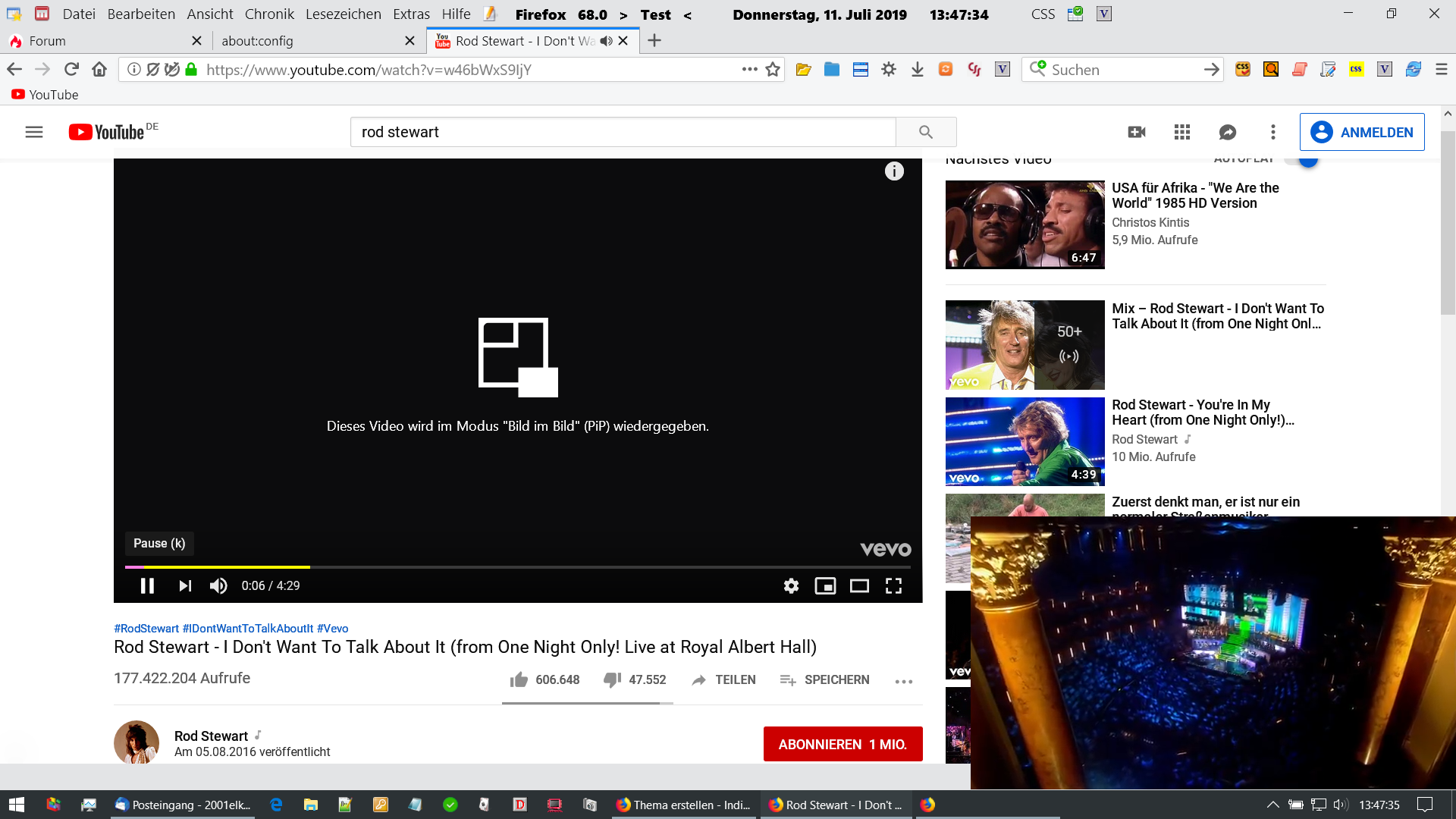Screen dimensions: 1456x819
Task: Pause the video with the player pause button
Action: [x=147, y=585]
